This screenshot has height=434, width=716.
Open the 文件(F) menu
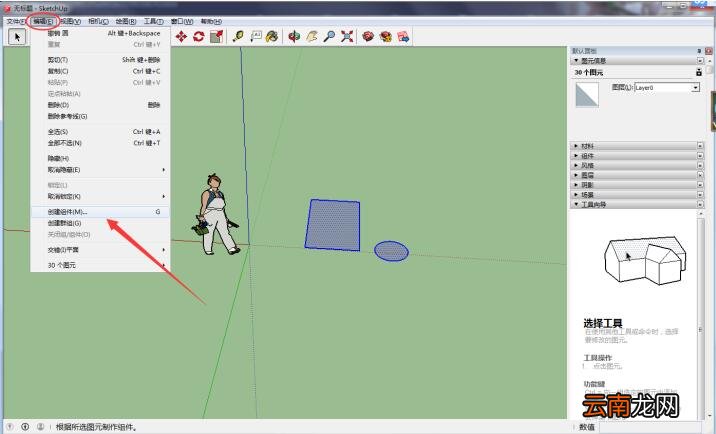point(16,21)
